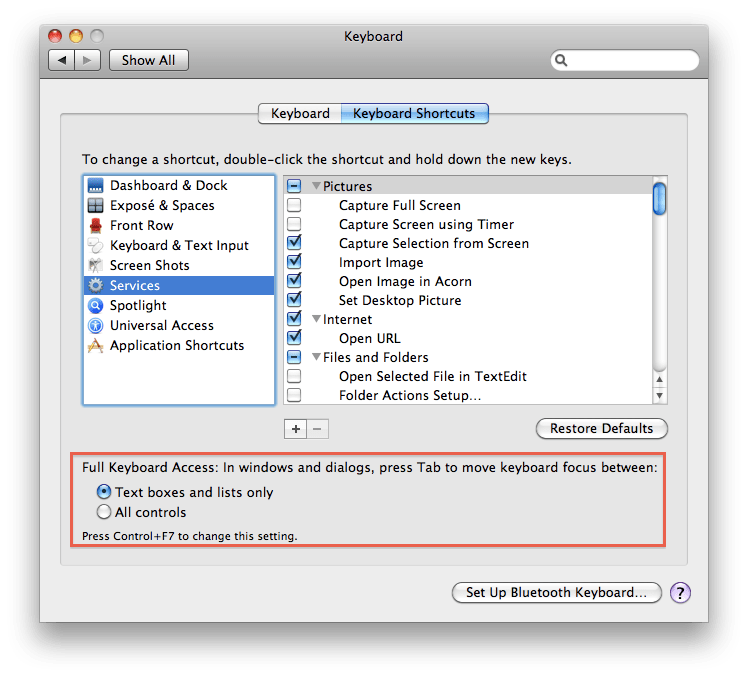The width and height of the screenshot is (748, 677).
Task: Select Dashboard & Dock category
Action: (x=179, y=186)
